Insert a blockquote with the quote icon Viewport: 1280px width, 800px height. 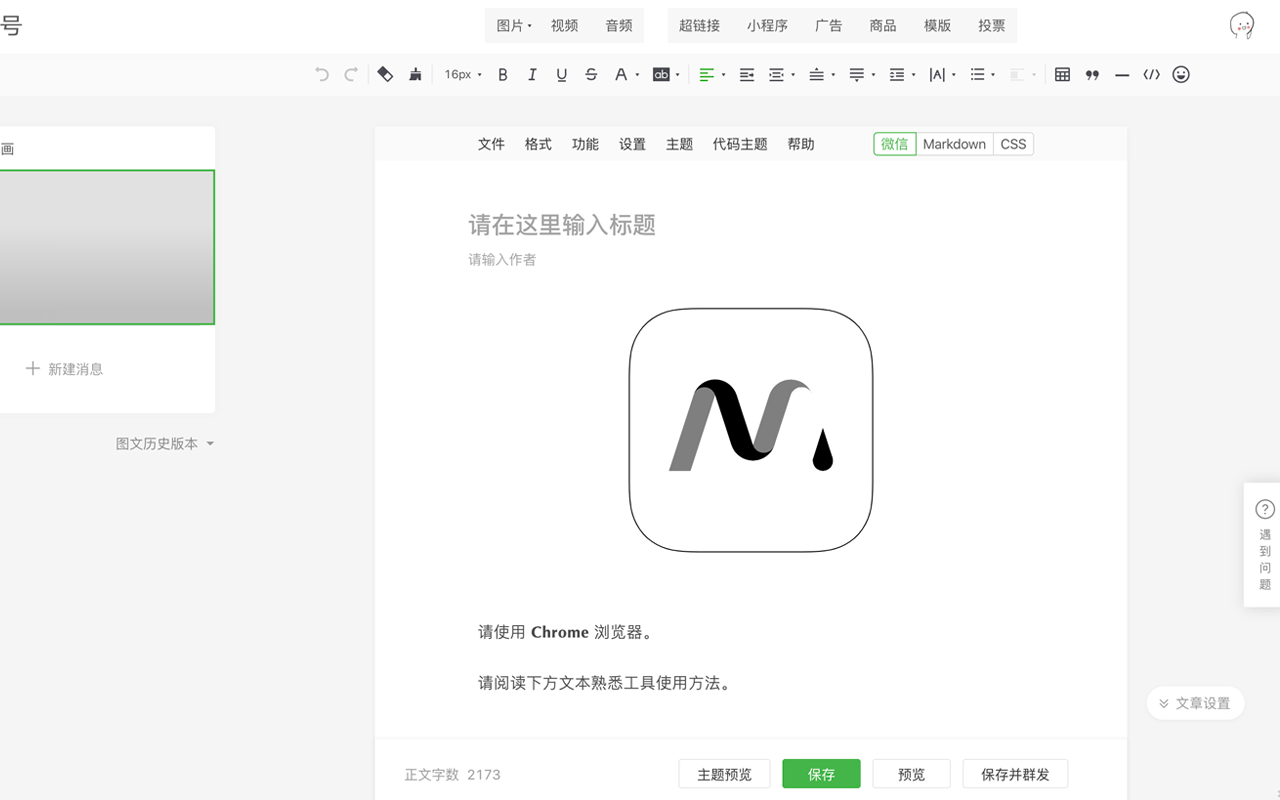1092,74
